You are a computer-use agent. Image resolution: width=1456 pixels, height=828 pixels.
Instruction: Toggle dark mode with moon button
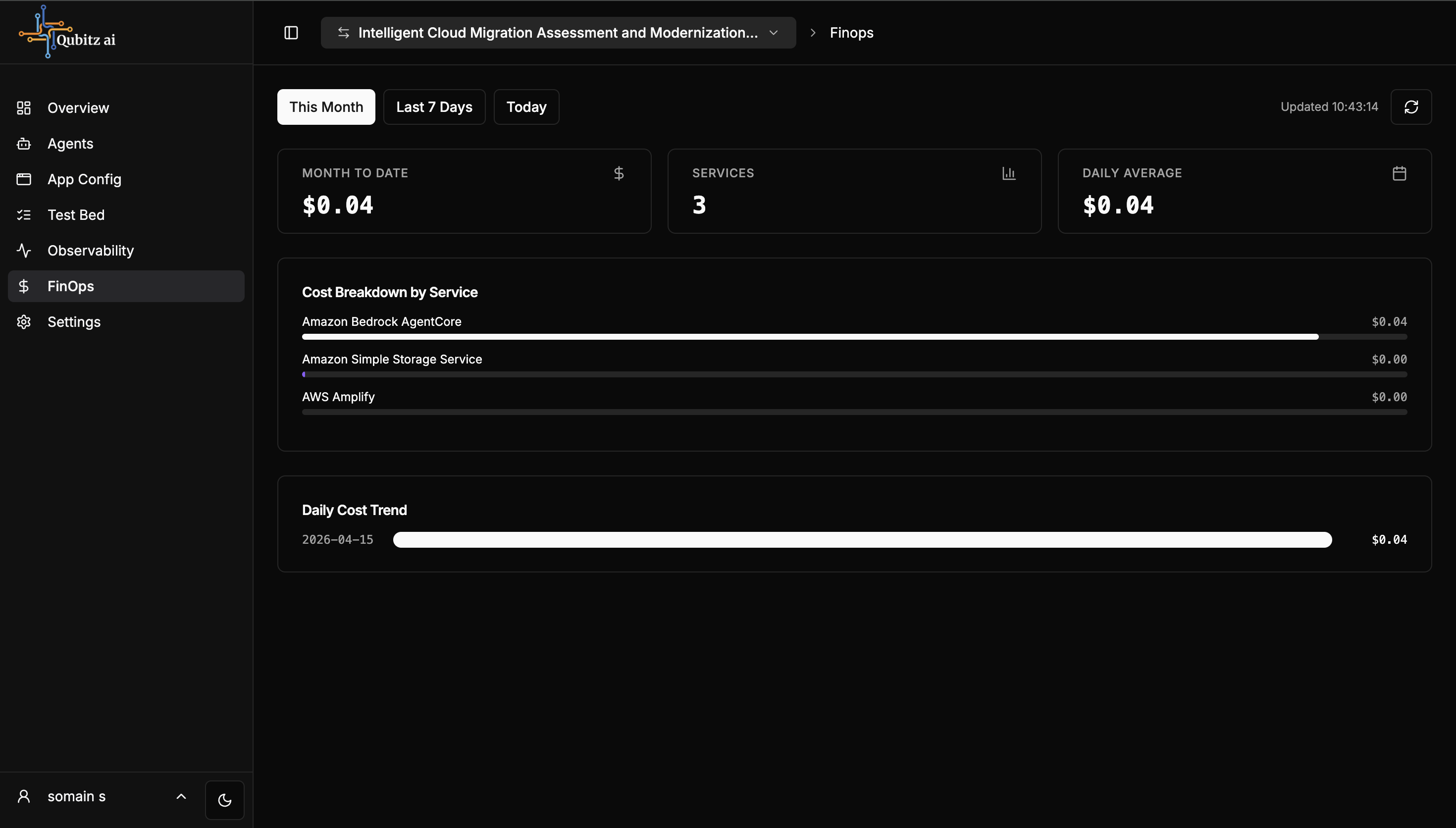pos(224,800)
